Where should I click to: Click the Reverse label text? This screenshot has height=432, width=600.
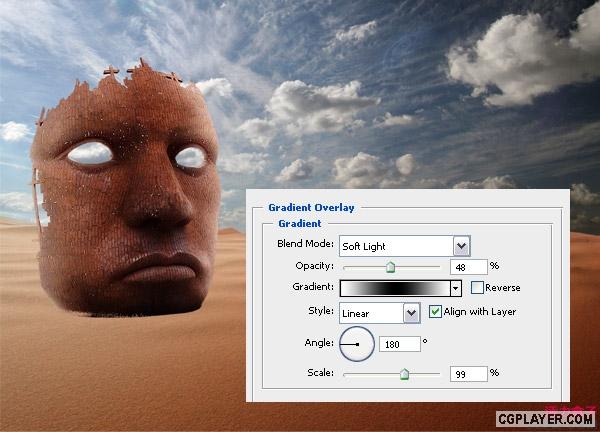point(503,288)
